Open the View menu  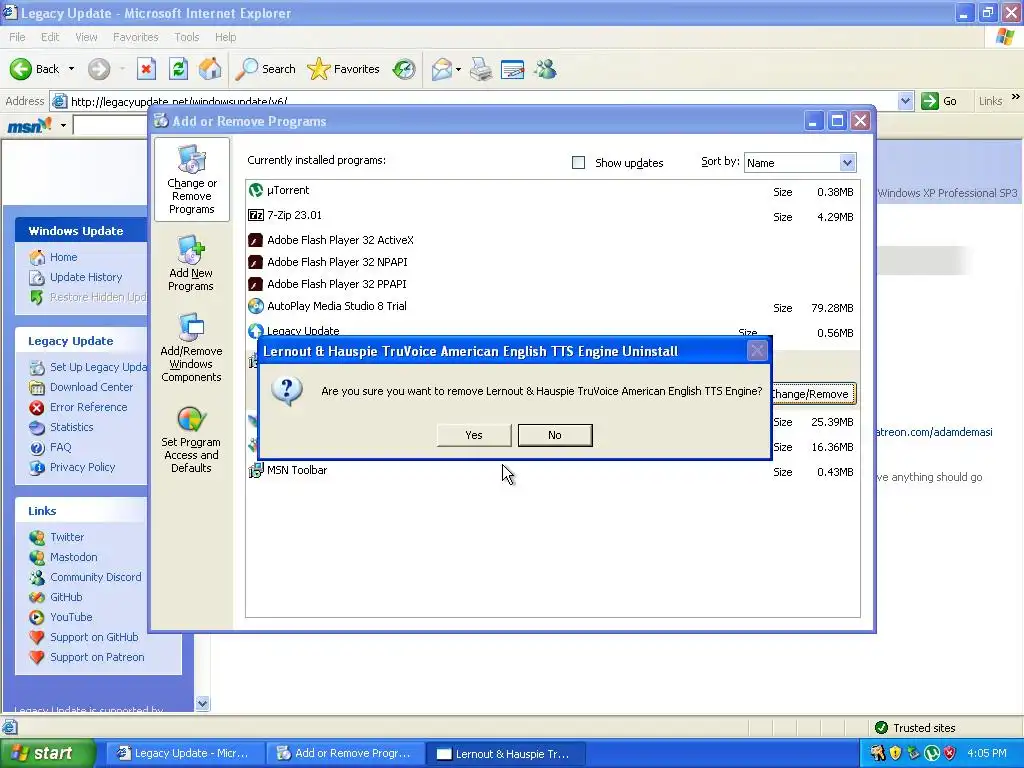click(86, 37)
